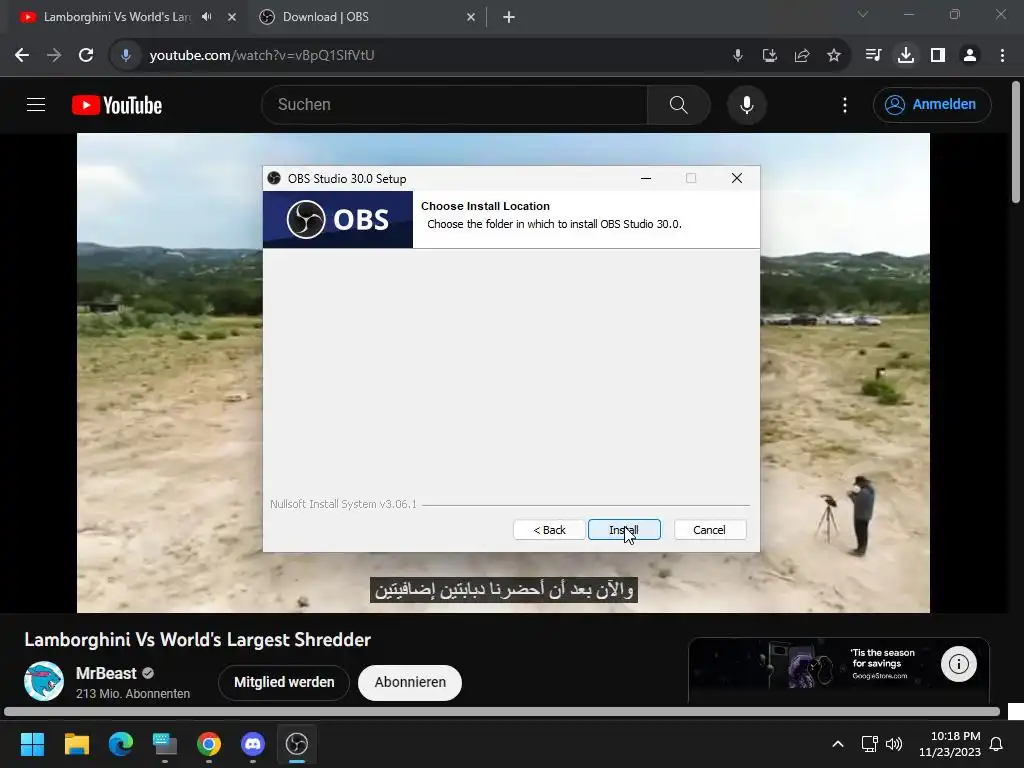The height and width of the screenshot is (768, 1024).
Task: Open the Google Store savings ad
Action: click(x=839, y=669)
